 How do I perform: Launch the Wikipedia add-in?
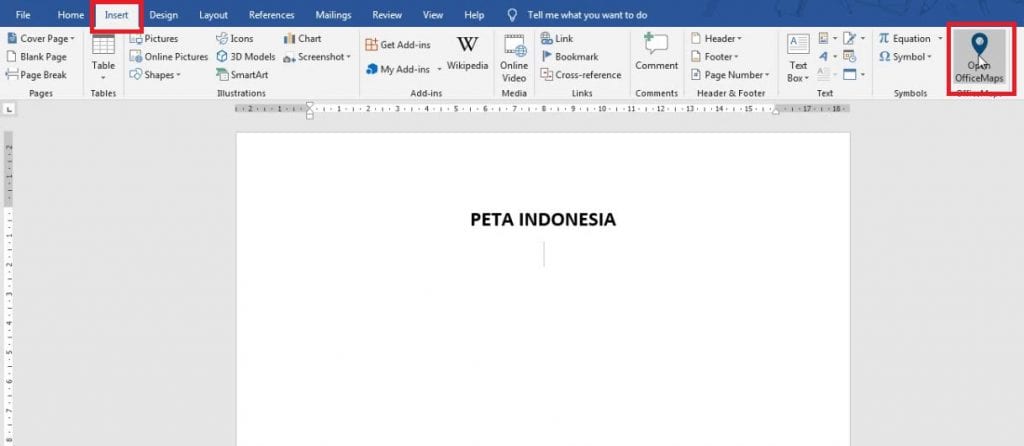tap(467, 53)
